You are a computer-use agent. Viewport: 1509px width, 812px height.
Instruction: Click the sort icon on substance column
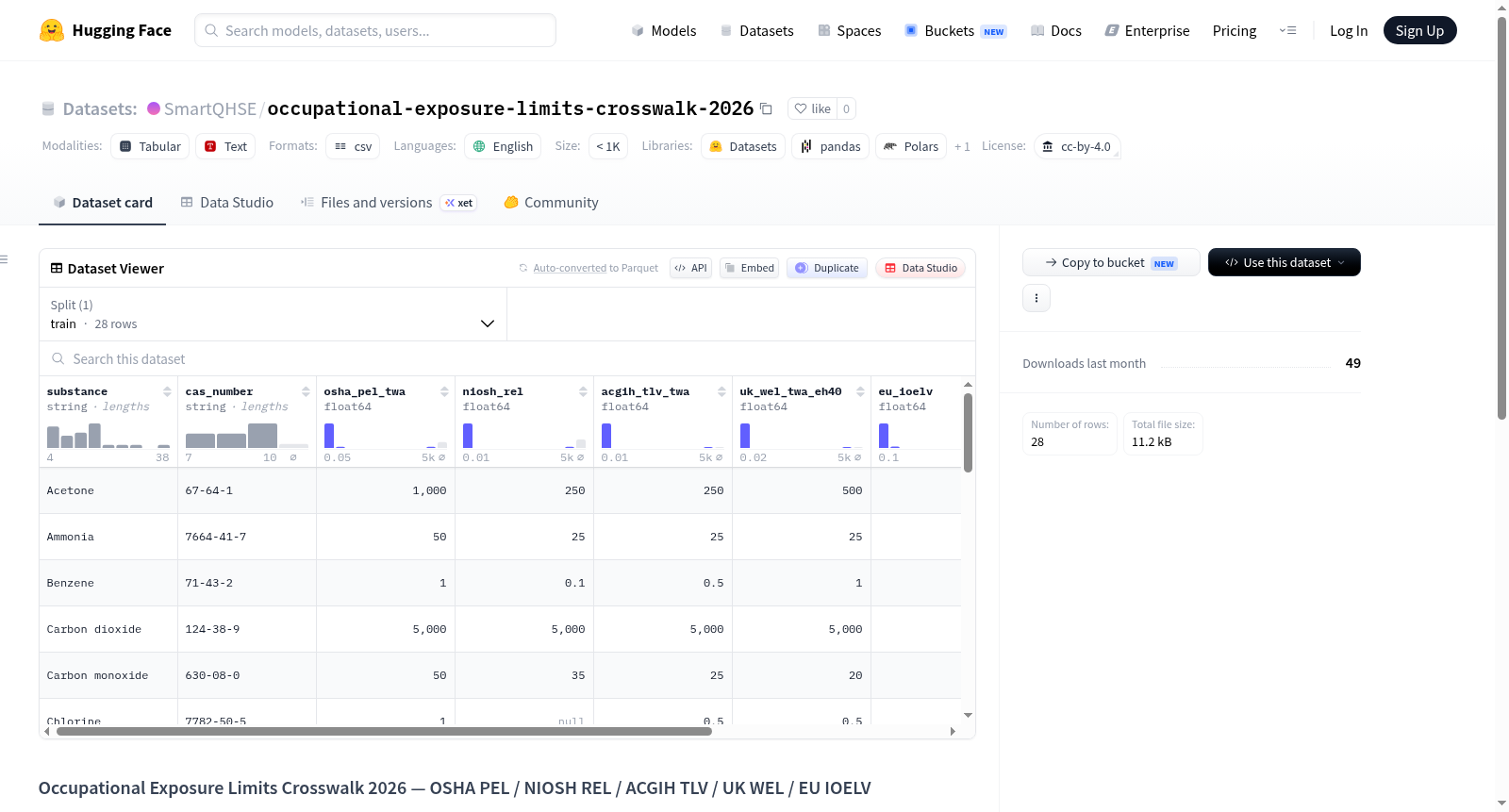pyautogui.click(x=167, y=391)
